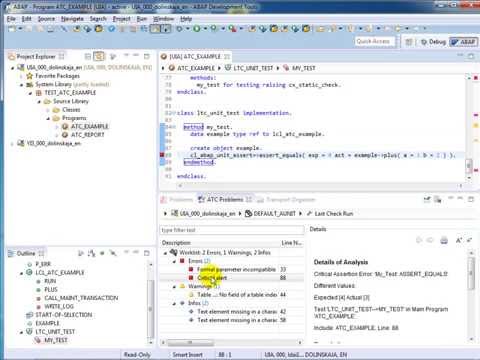Open the Debug button dropdown arrow

[x=187, y=29]
